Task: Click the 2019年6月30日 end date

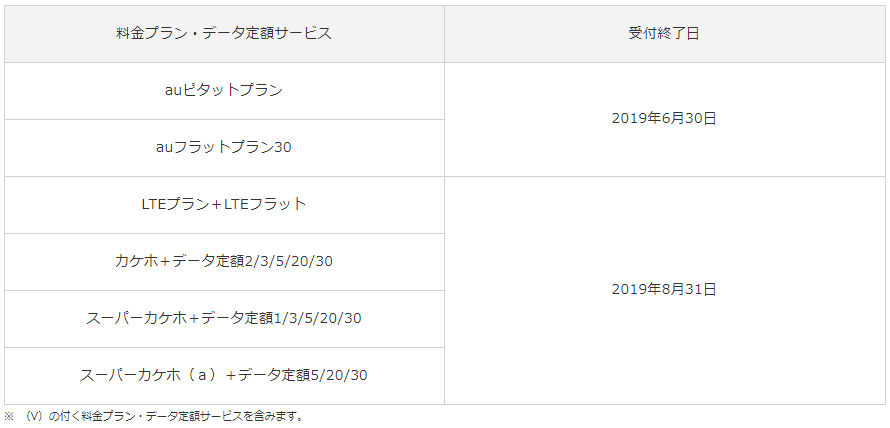Action: pyautogui.click(x=664, y=118)
